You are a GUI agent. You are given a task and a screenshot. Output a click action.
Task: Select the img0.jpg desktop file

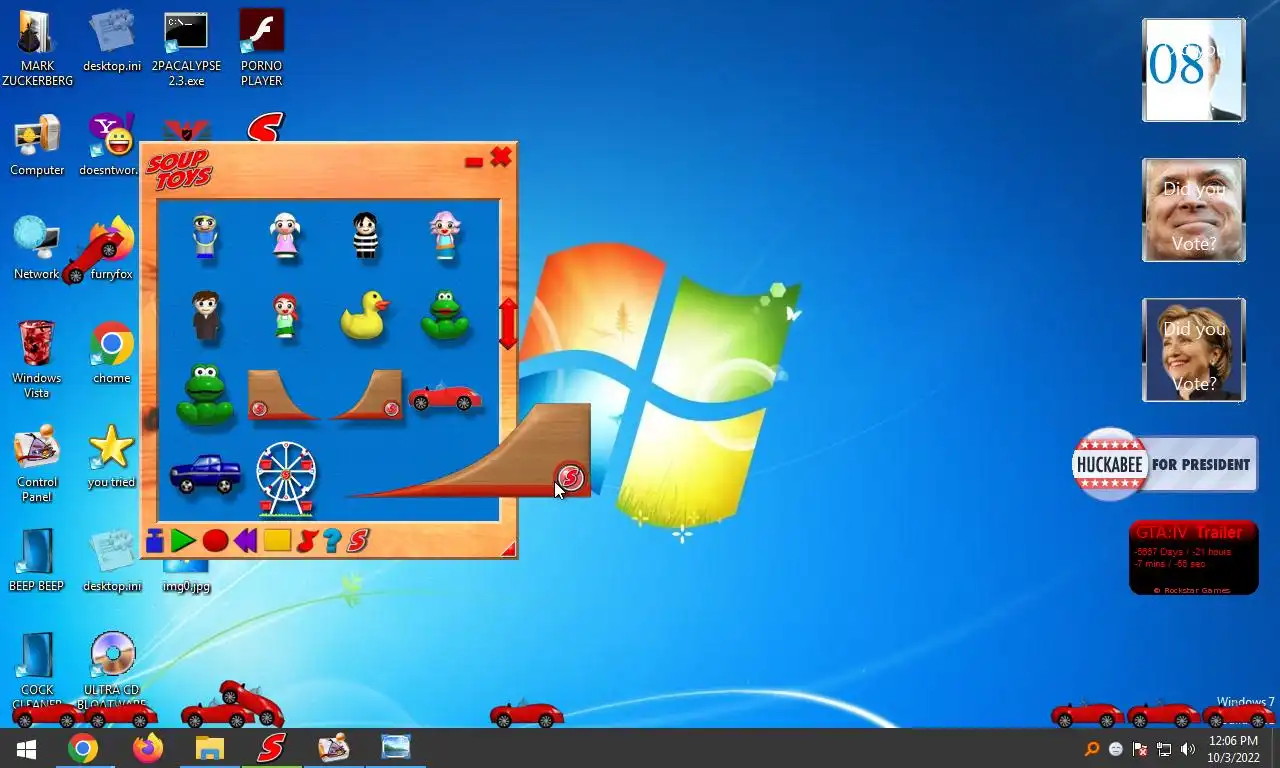(186, 576)
